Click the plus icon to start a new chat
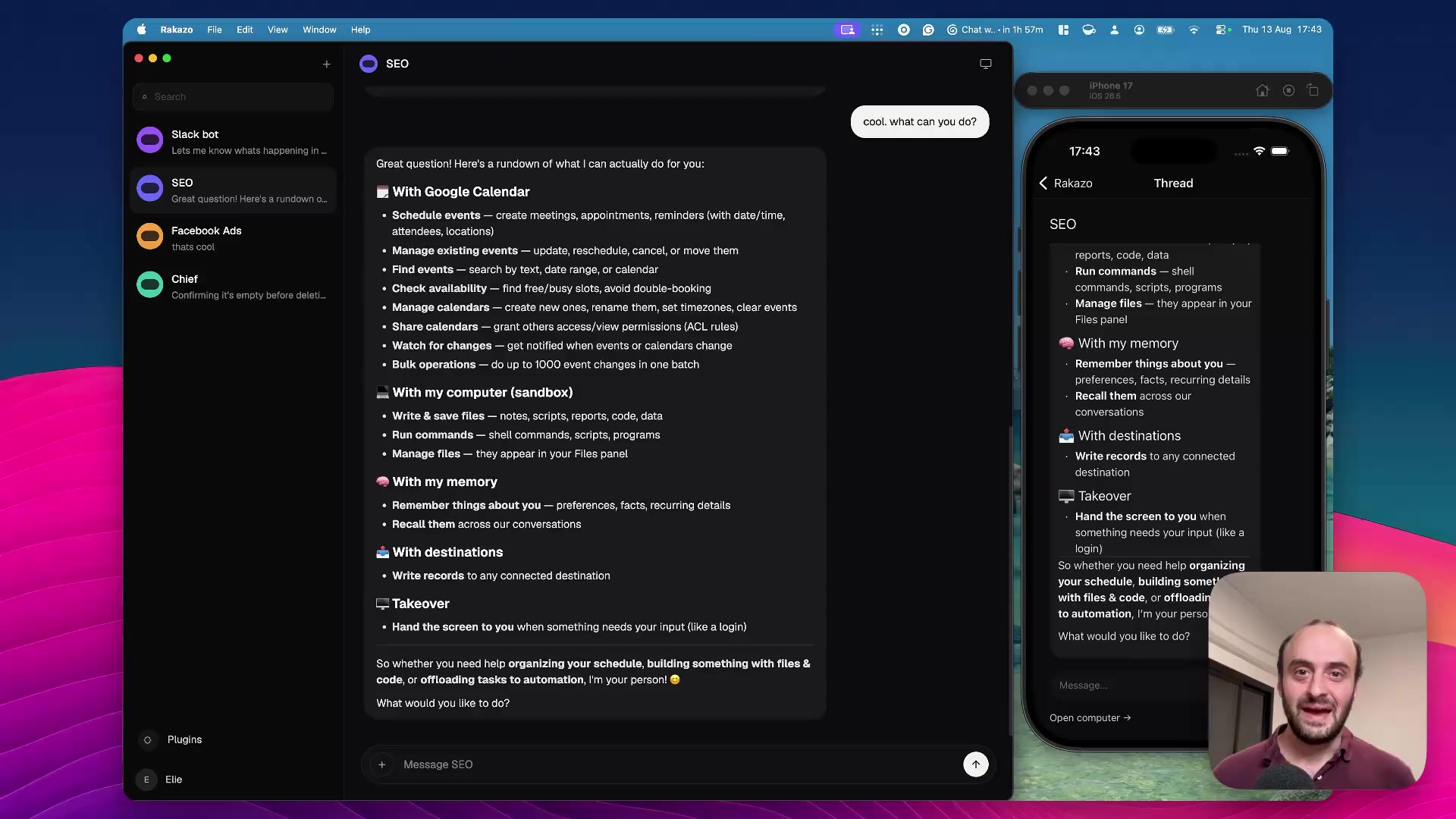1456x819 pixels. pyautogui.click(x=326, y=64)
